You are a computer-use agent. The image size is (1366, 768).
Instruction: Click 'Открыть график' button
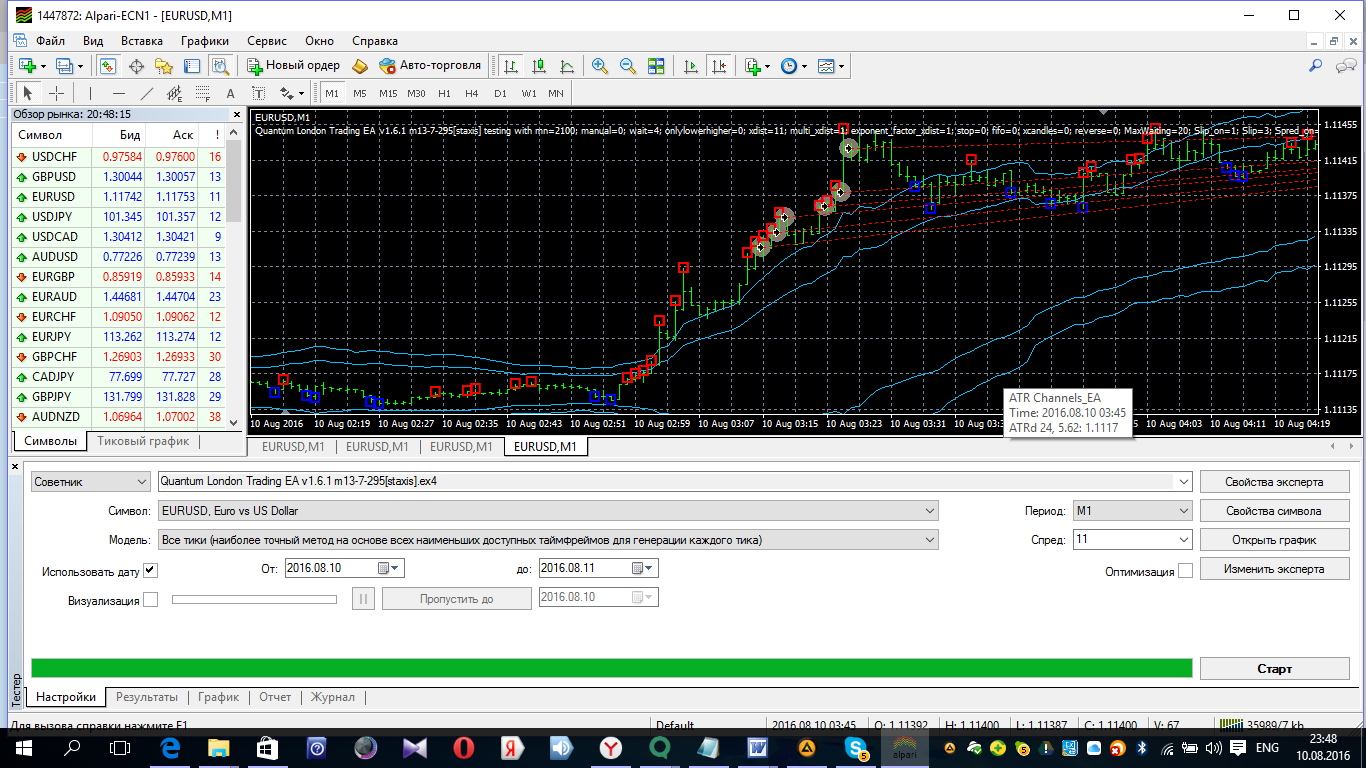pyautogui.click(x=1274, y=540)
